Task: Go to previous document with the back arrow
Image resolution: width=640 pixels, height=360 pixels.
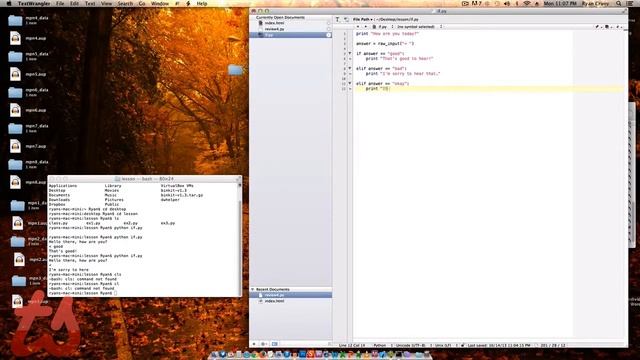Action: point(358,27)
